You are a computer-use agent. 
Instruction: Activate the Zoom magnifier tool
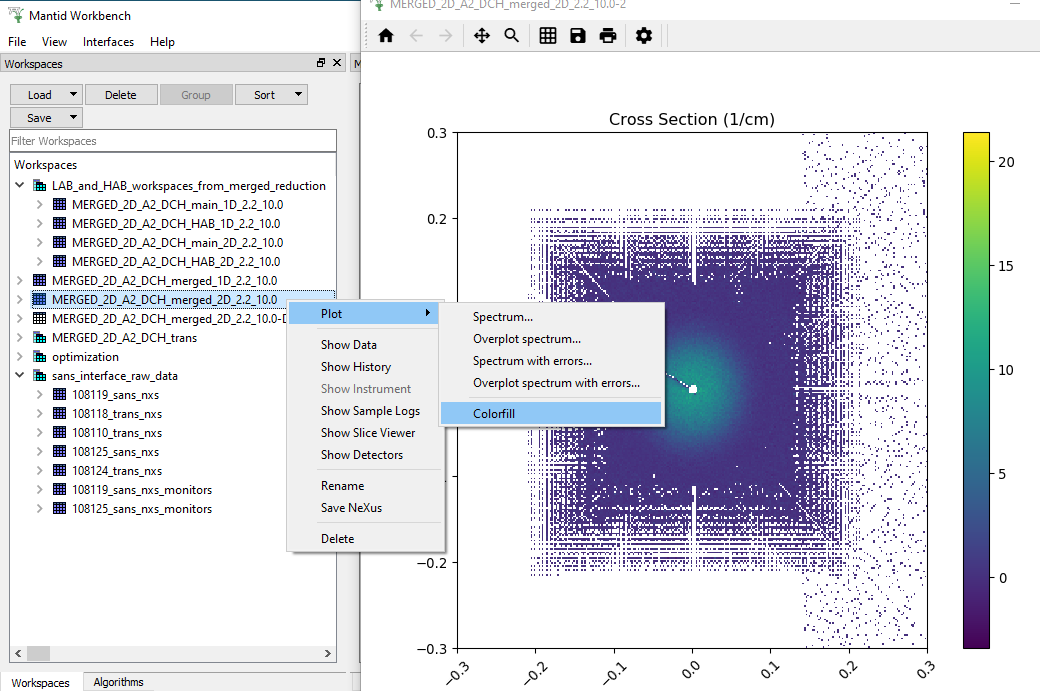pyautogui.click(x=512, y=36)
